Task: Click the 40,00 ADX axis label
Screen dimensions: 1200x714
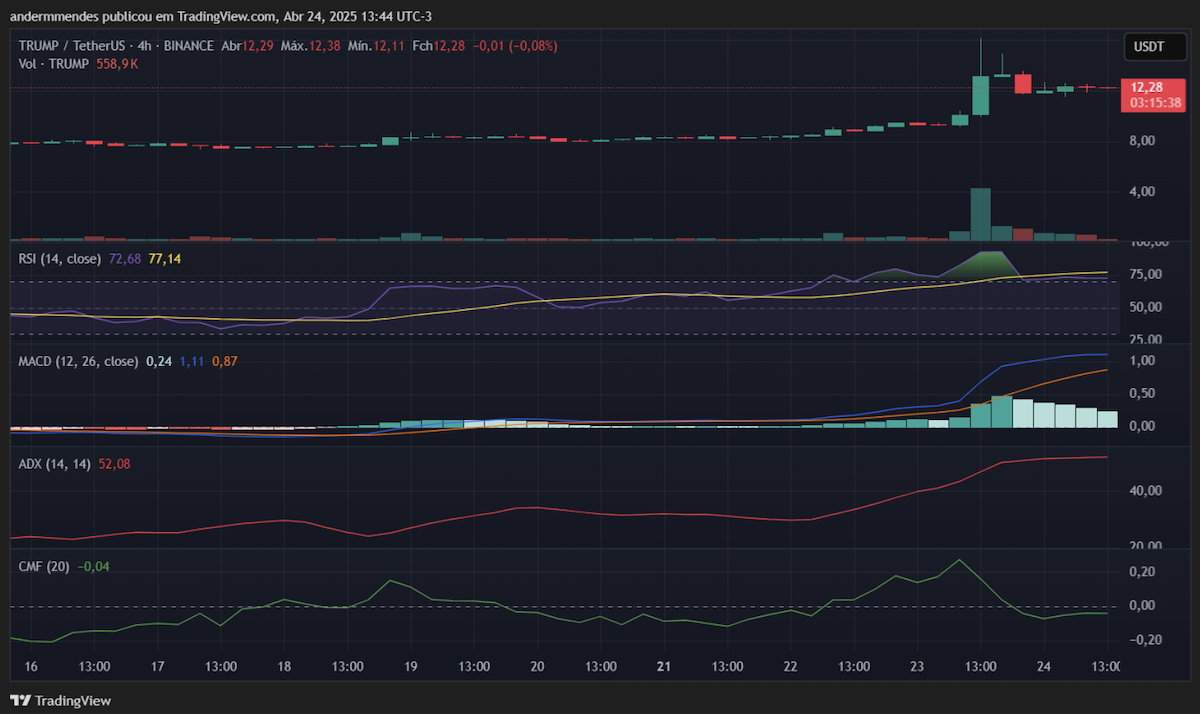Action: (1145, 491)
